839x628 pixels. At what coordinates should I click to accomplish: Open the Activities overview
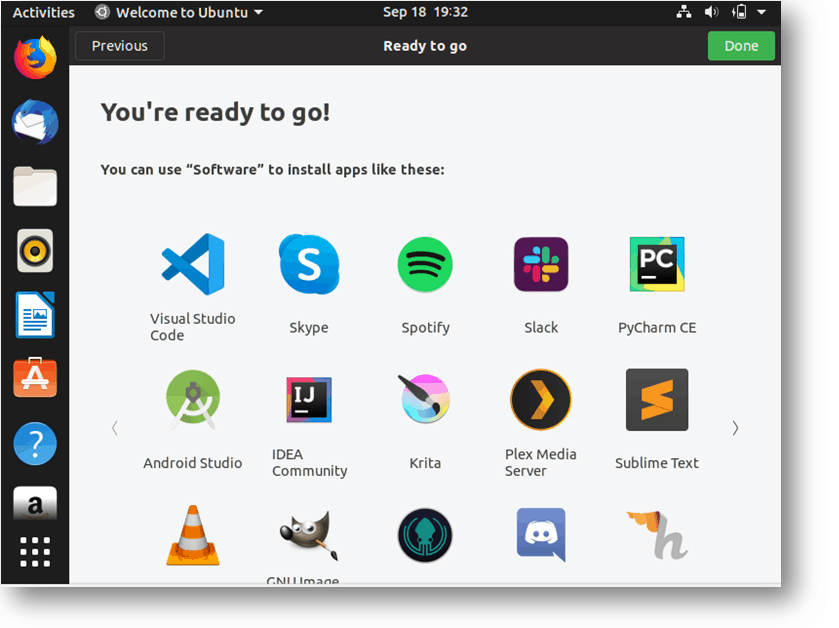click(44, 12)
